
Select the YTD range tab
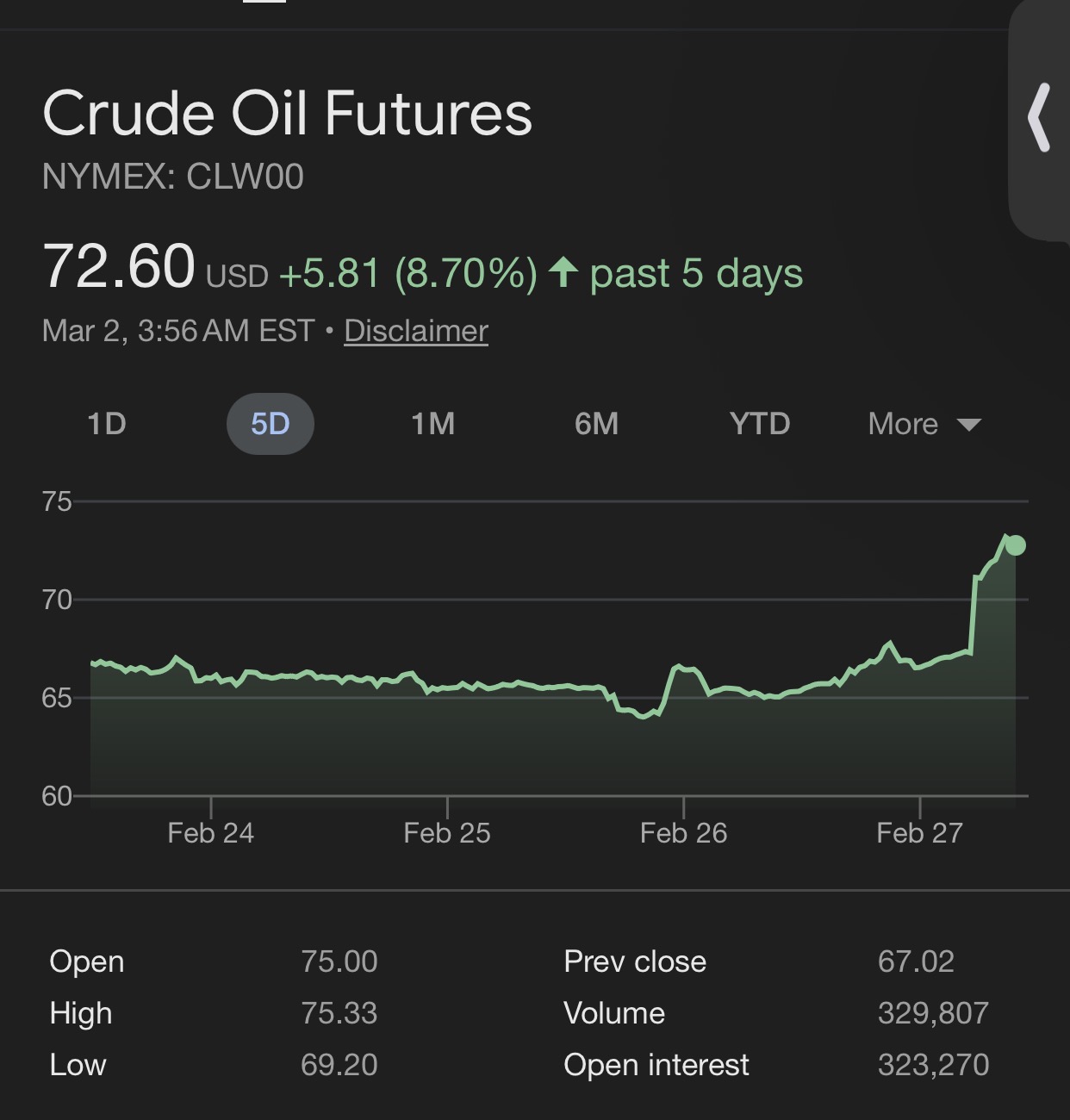click(759, 424)
